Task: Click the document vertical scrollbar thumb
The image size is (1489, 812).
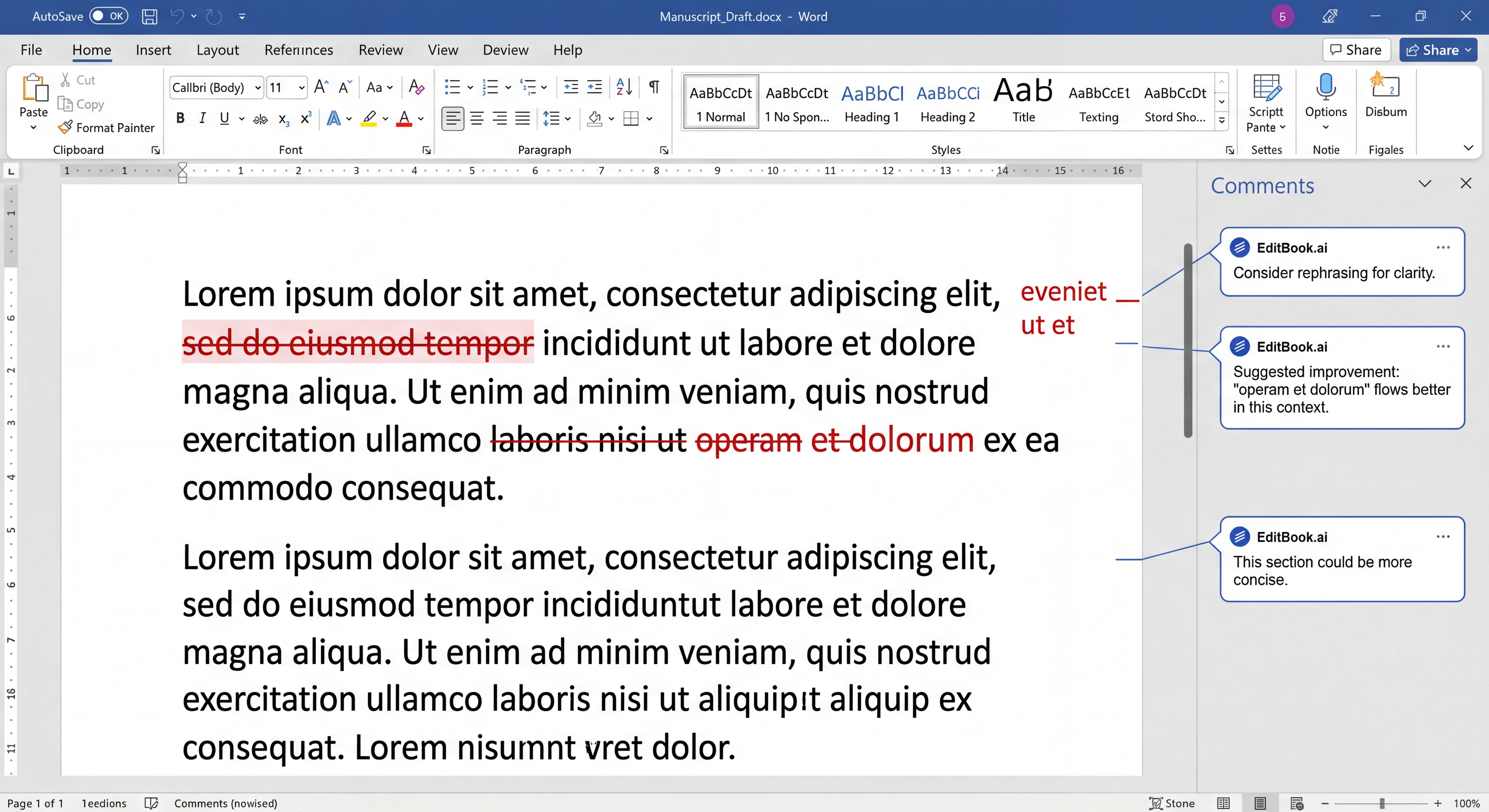Action: (1188, 340)
